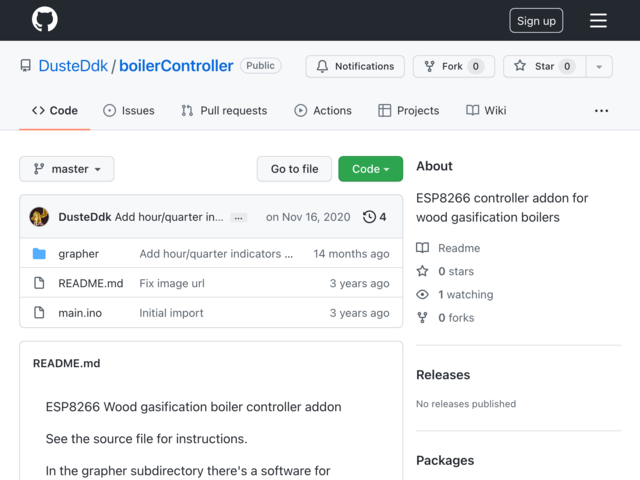This screenshot has width=640, height=480.
Task: Click the Notifications bell button
Action: 355,66
